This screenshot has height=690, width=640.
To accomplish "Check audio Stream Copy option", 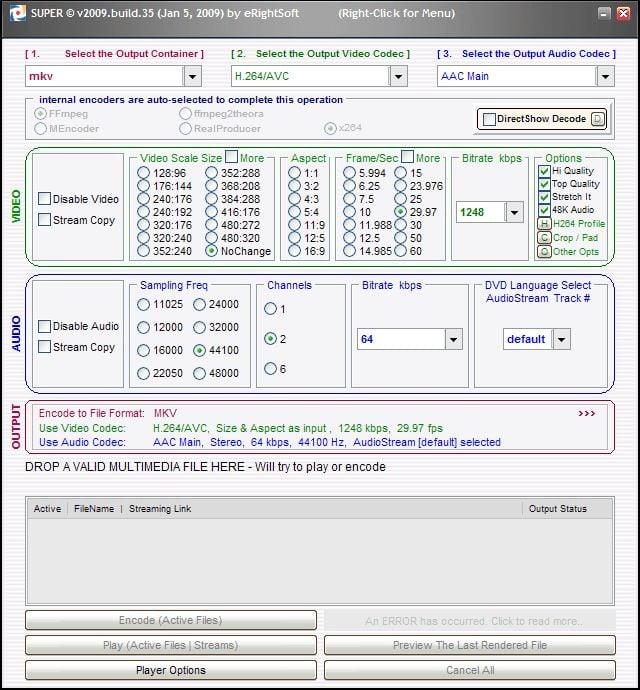I will (44, 347).
